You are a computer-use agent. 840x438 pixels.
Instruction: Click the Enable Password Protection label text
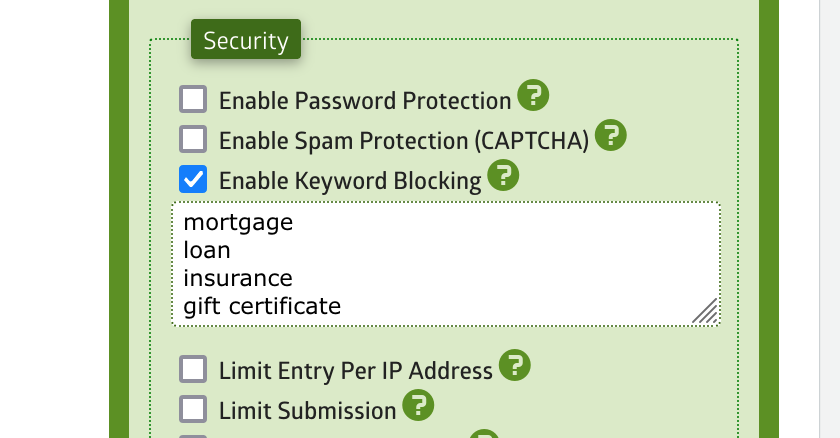click(x=365, y=101)
